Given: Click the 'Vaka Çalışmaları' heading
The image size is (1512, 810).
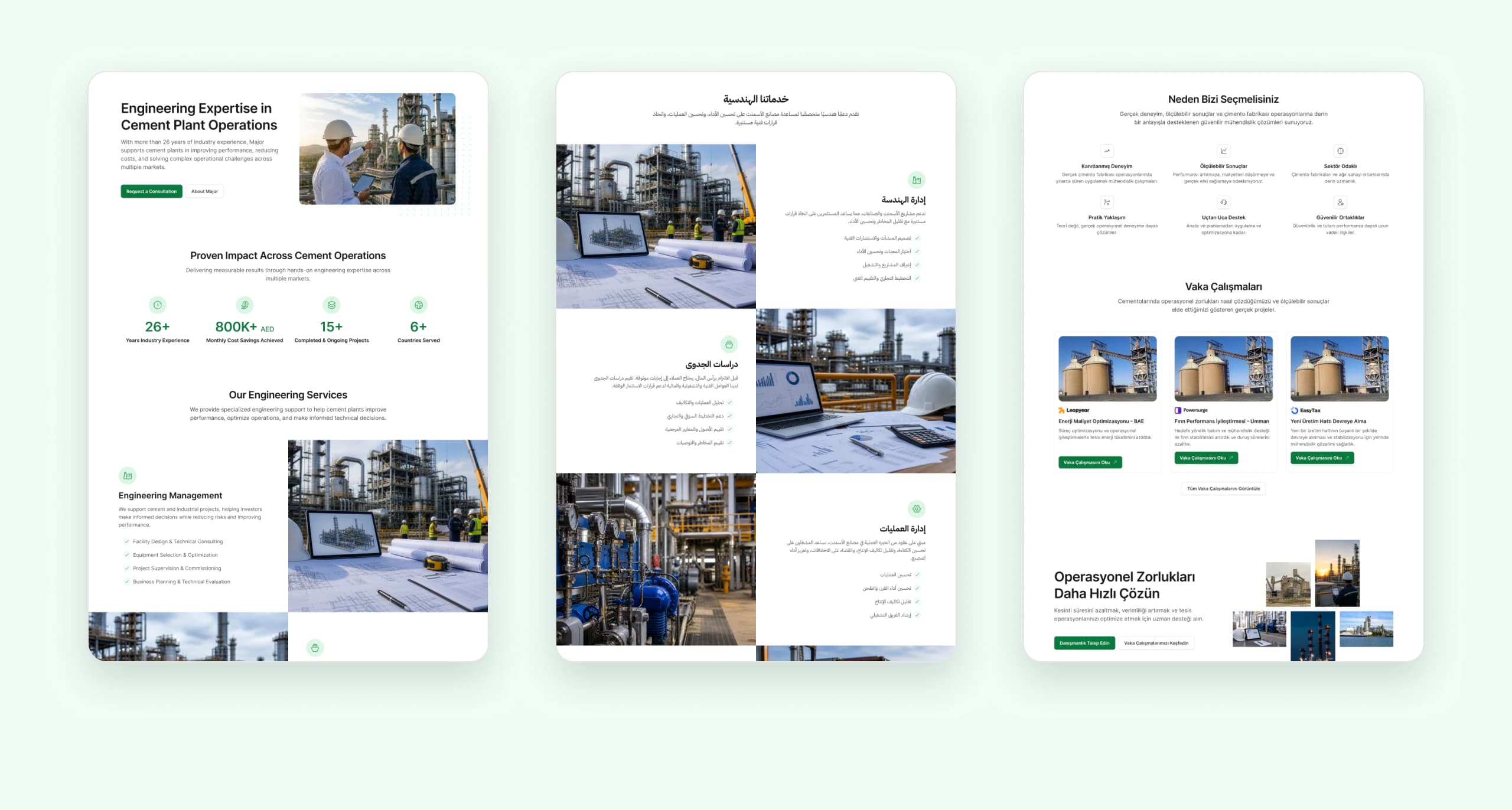Looking at the screenshot, I should pos(1223,287).
